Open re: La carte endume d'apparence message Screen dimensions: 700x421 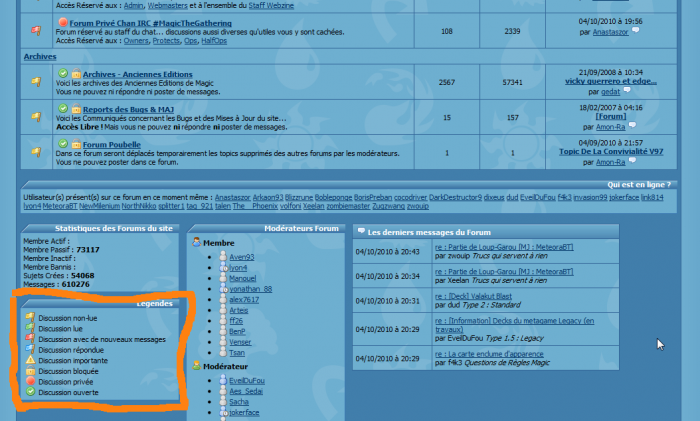[x=489, y=354]
